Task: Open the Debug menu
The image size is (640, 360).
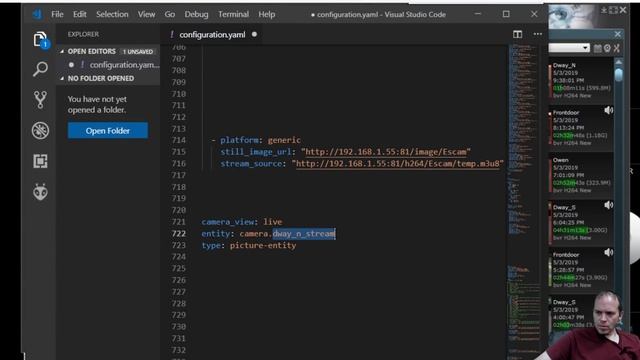Action: (x=196, y=14)
